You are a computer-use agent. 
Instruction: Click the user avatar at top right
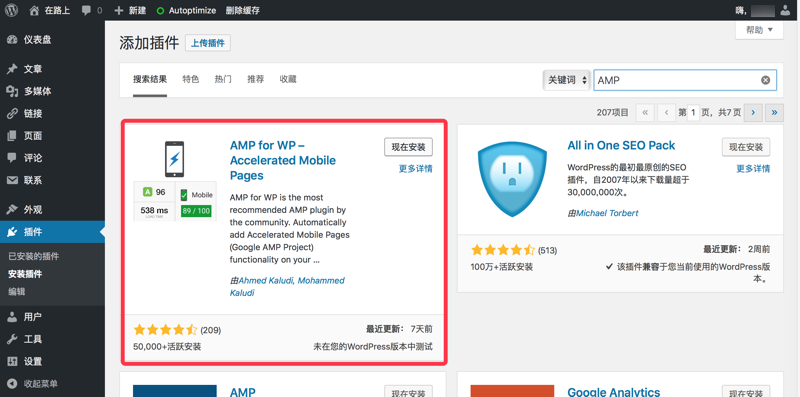[x=784, y=10]
